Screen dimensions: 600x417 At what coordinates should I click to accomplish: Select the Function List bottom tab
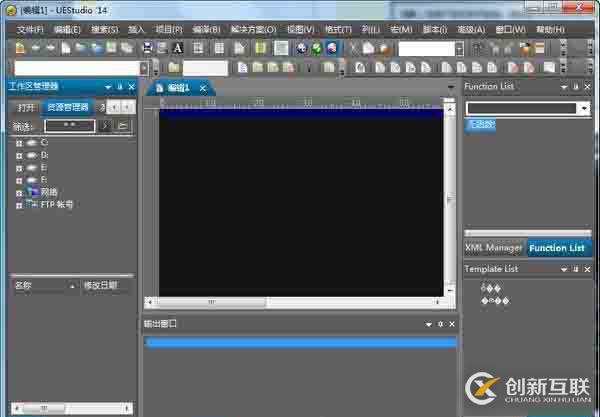tap(557, 248)
